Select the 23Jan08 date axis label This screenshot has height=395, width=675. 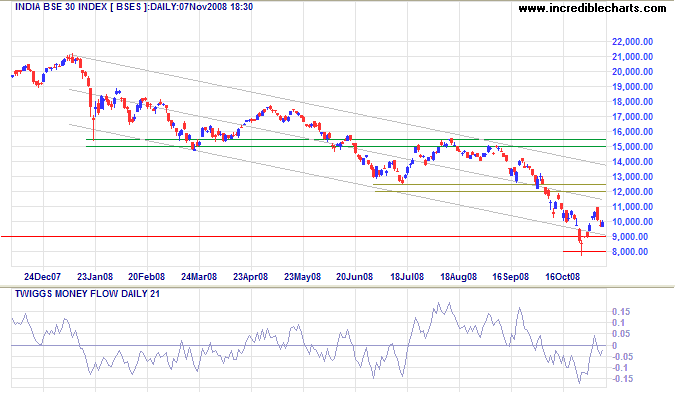coord(95,277)
